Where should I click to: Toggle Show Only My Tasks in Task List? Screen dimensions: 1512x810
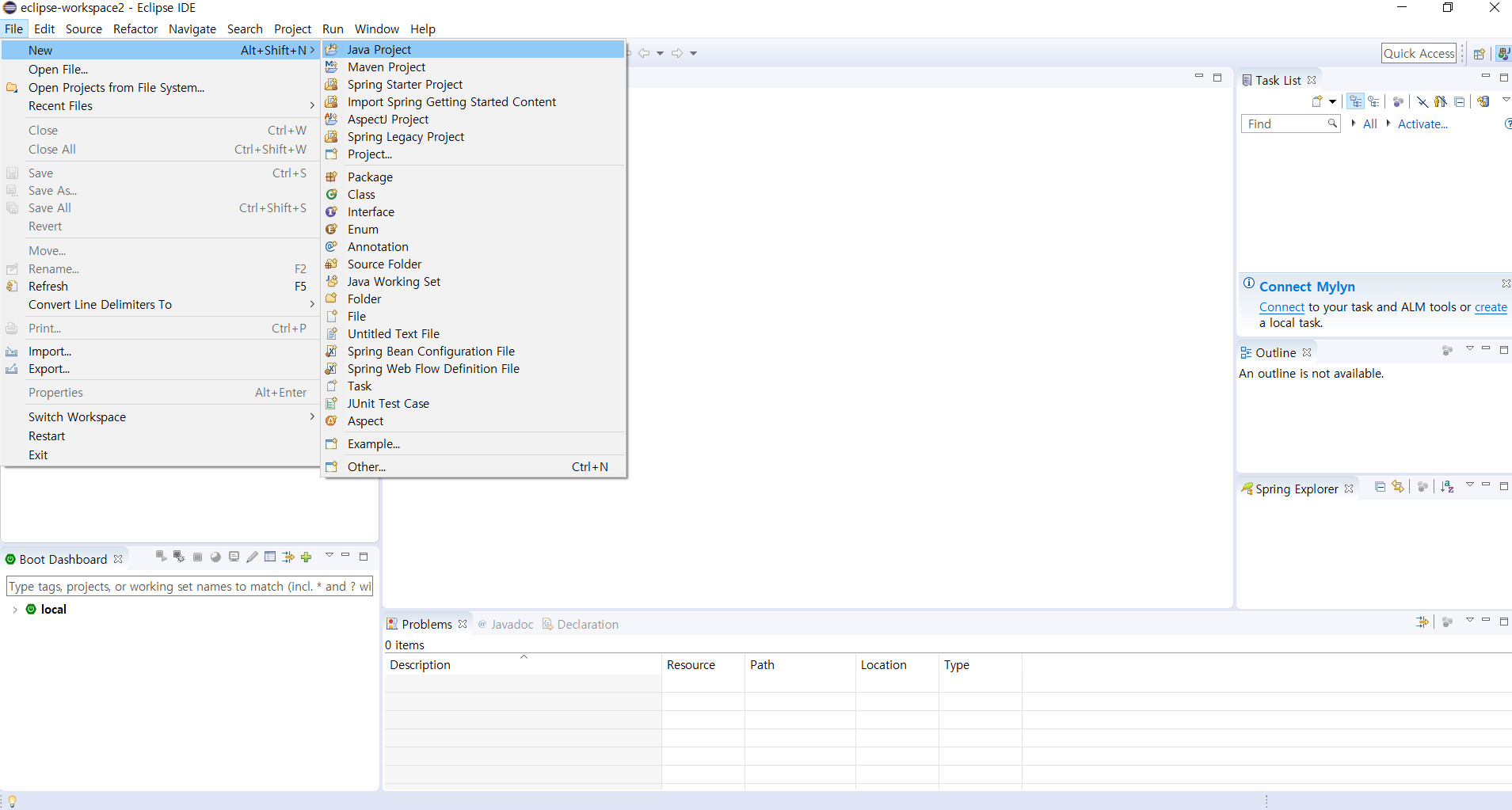1441,101
